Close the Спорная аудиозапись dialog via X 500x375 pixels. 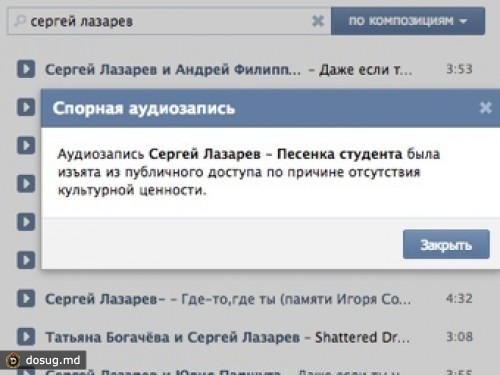point(485,108)
